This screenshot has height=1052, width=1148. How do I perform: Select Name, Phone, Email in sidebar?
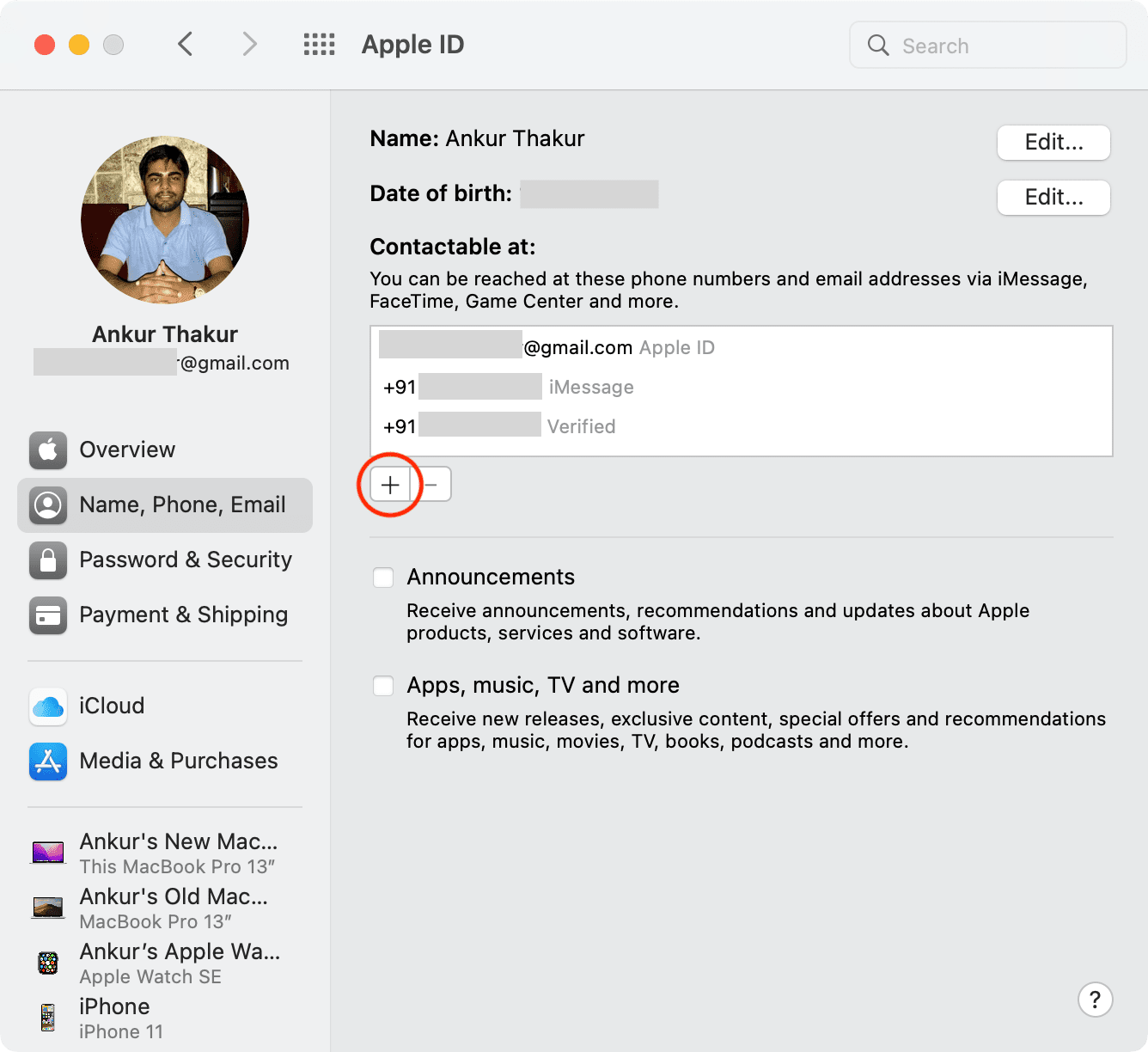click(165, 505)
